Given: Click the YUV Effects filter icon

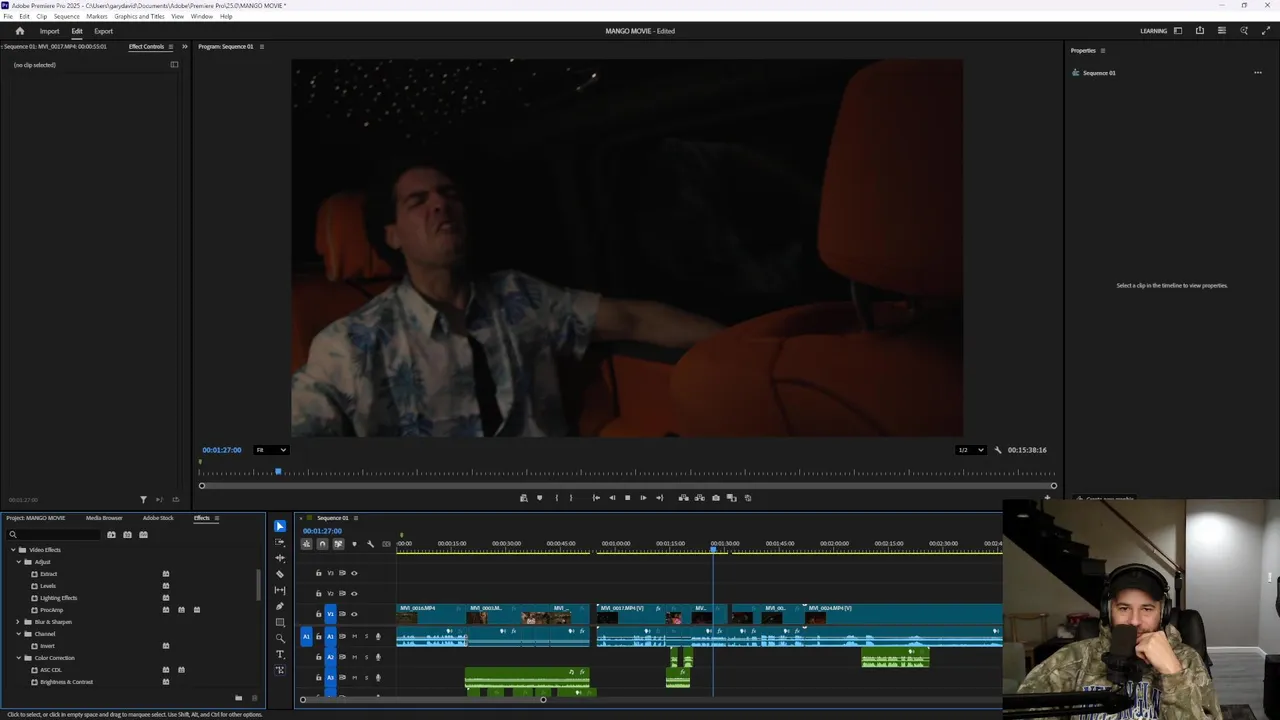Looking at the screenshot, I should coord(143,535).
